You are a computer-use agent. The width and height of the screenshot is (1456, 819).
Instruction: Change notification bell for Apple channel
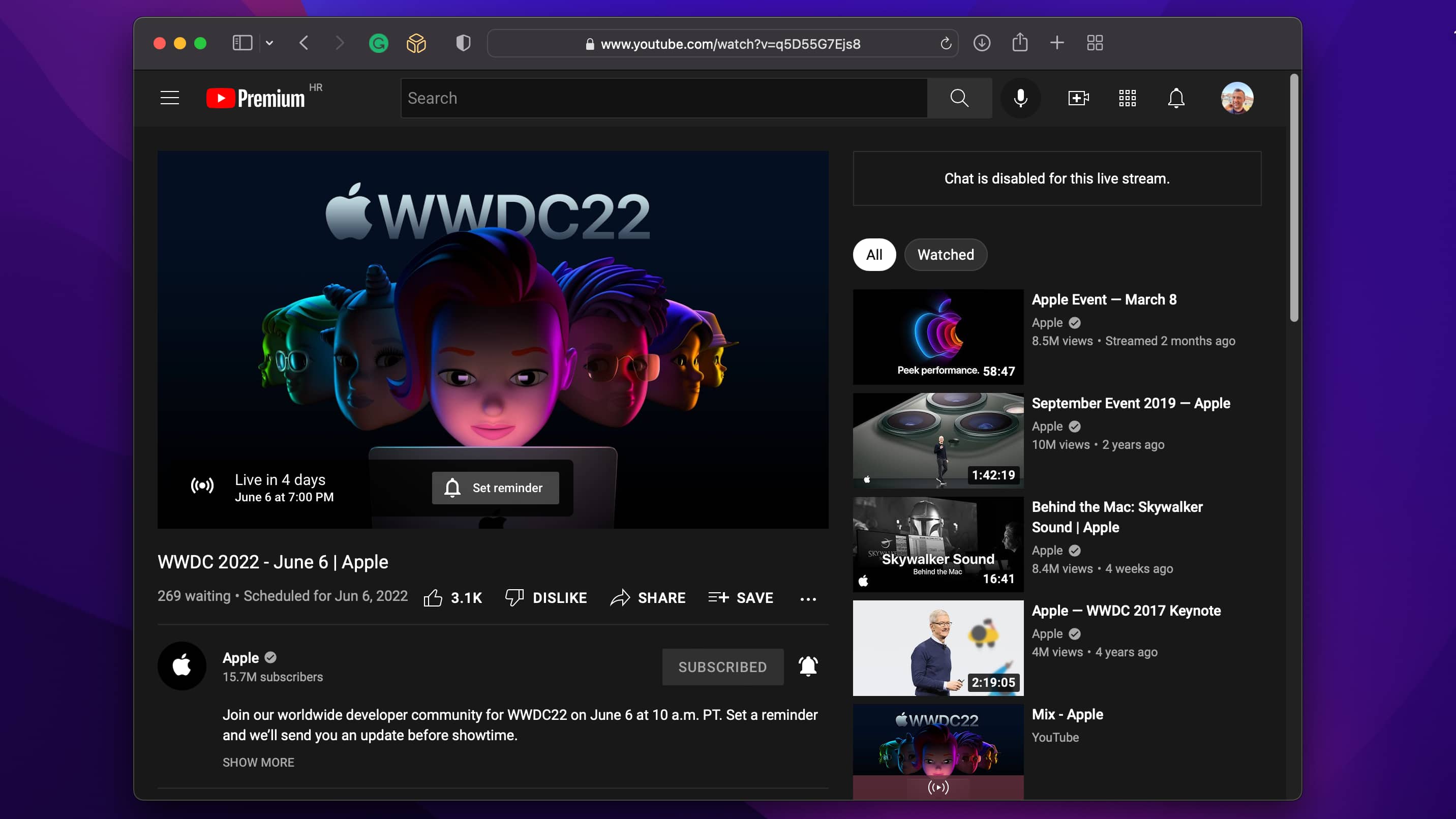(x=808, y=666)
